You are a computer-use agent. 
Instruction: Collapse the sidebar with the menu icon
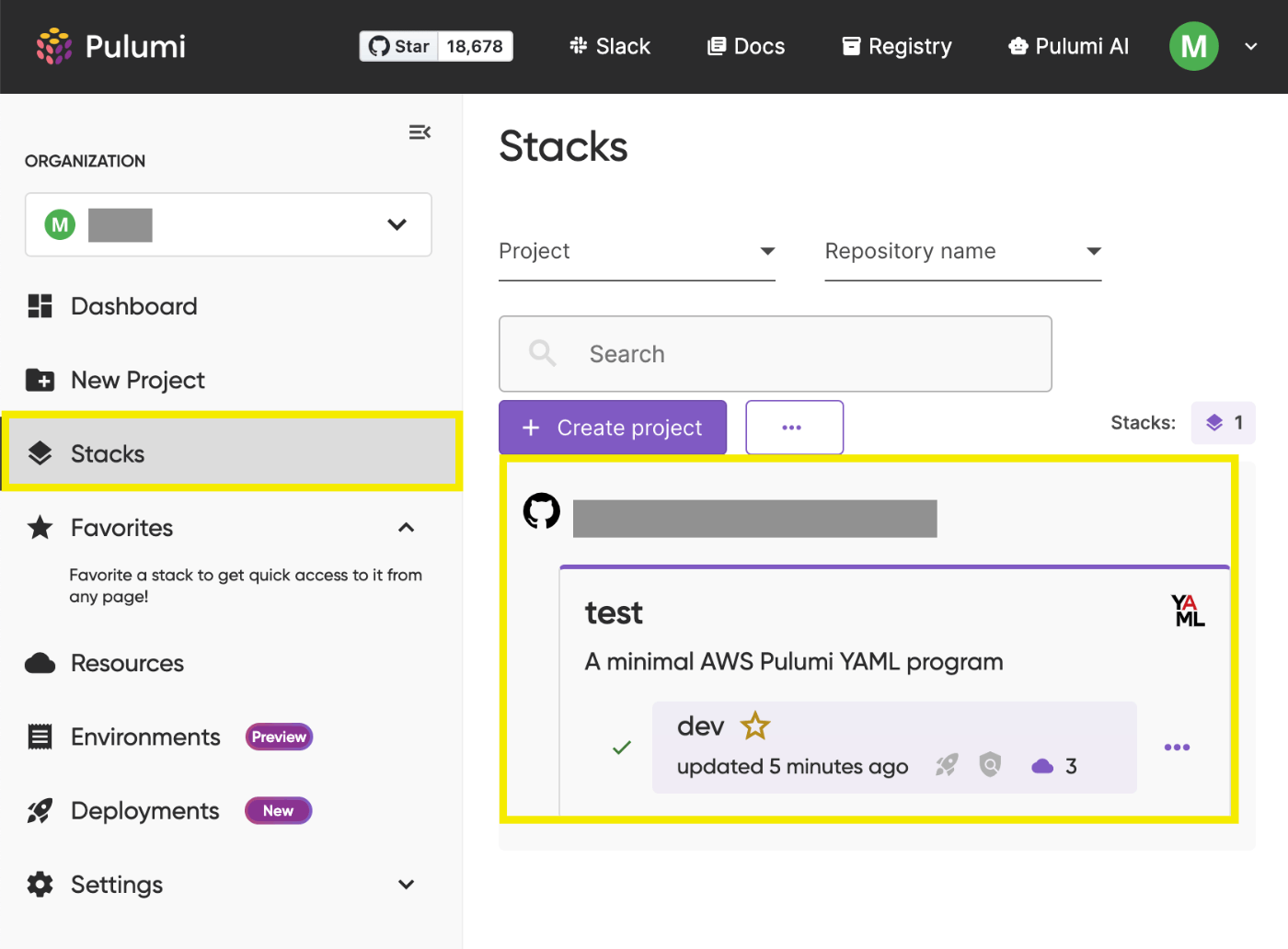(x=420, y=132)
